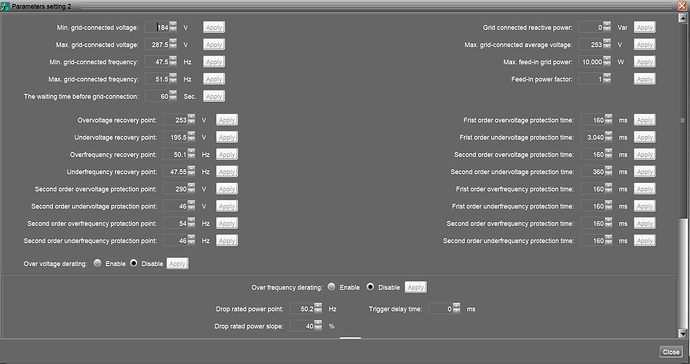Apply Frist order overvoltage protection time

645,120
